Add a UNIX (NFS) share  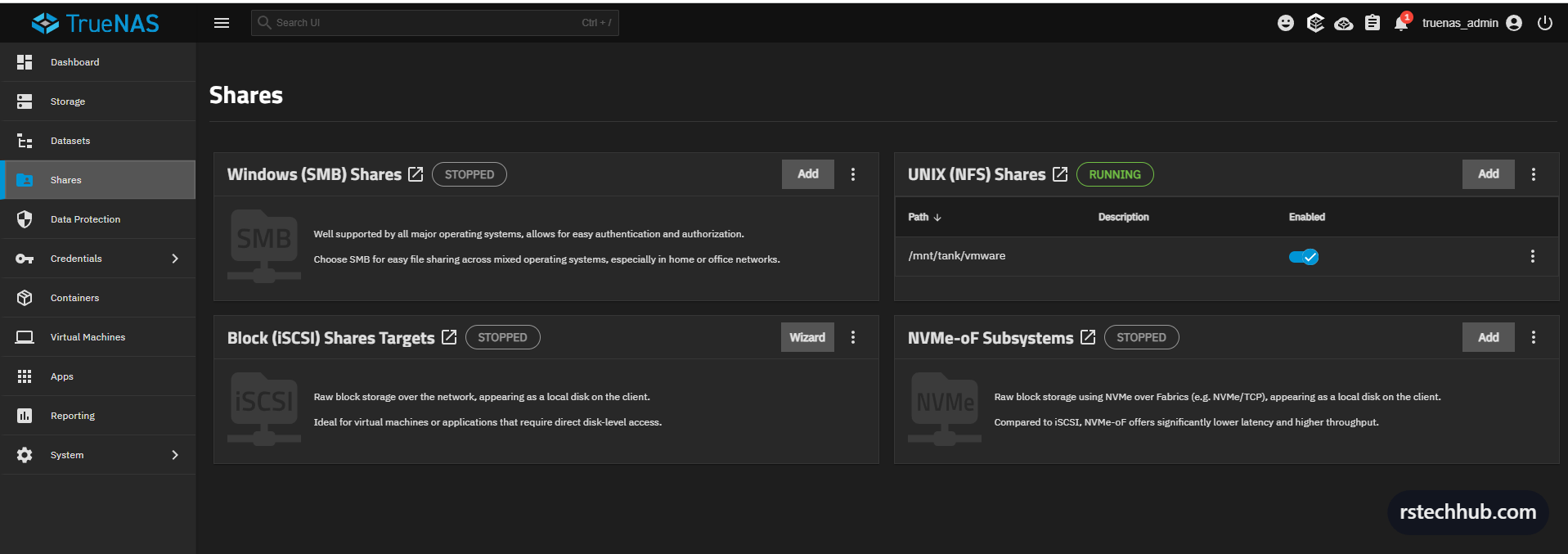(x=1489, y=174)
